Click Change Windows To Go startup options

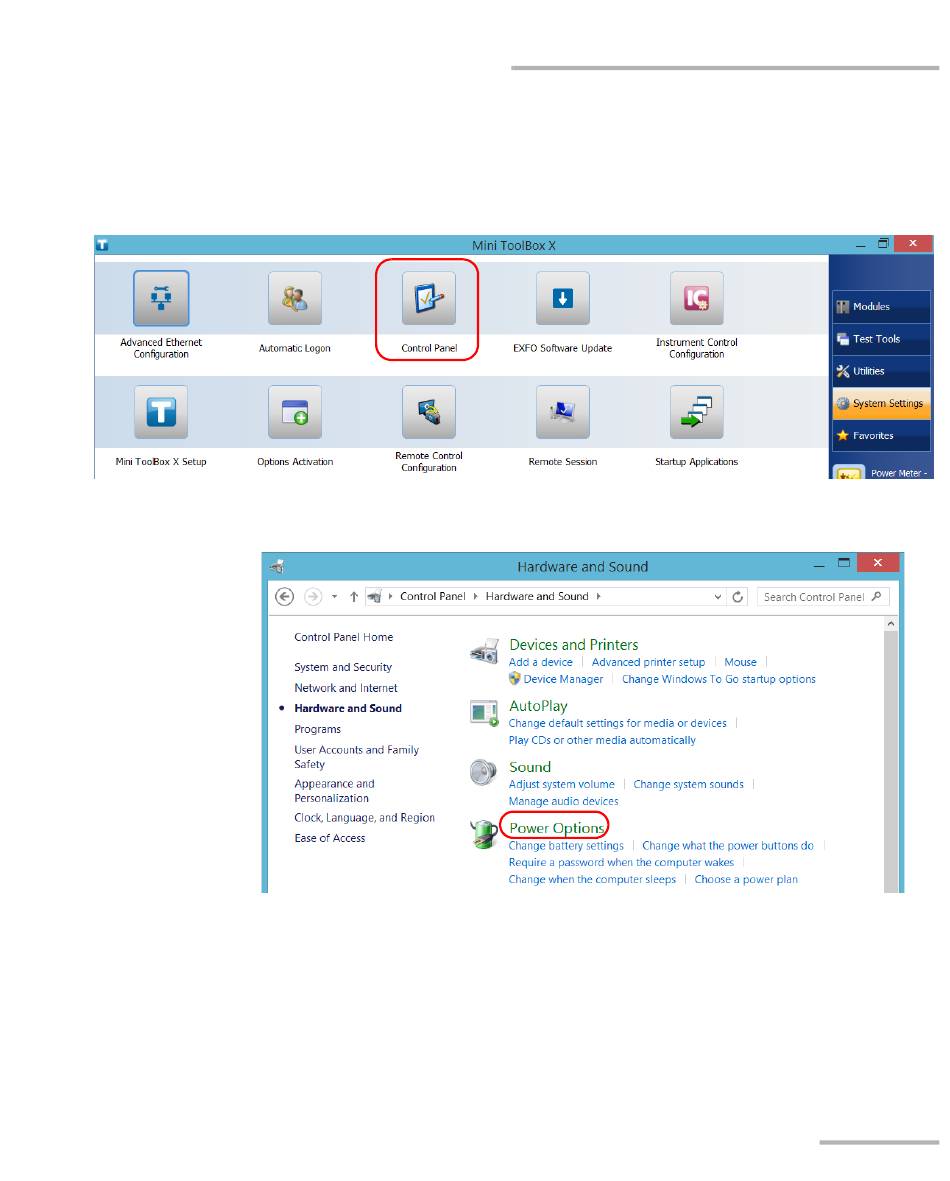(718, 679)
